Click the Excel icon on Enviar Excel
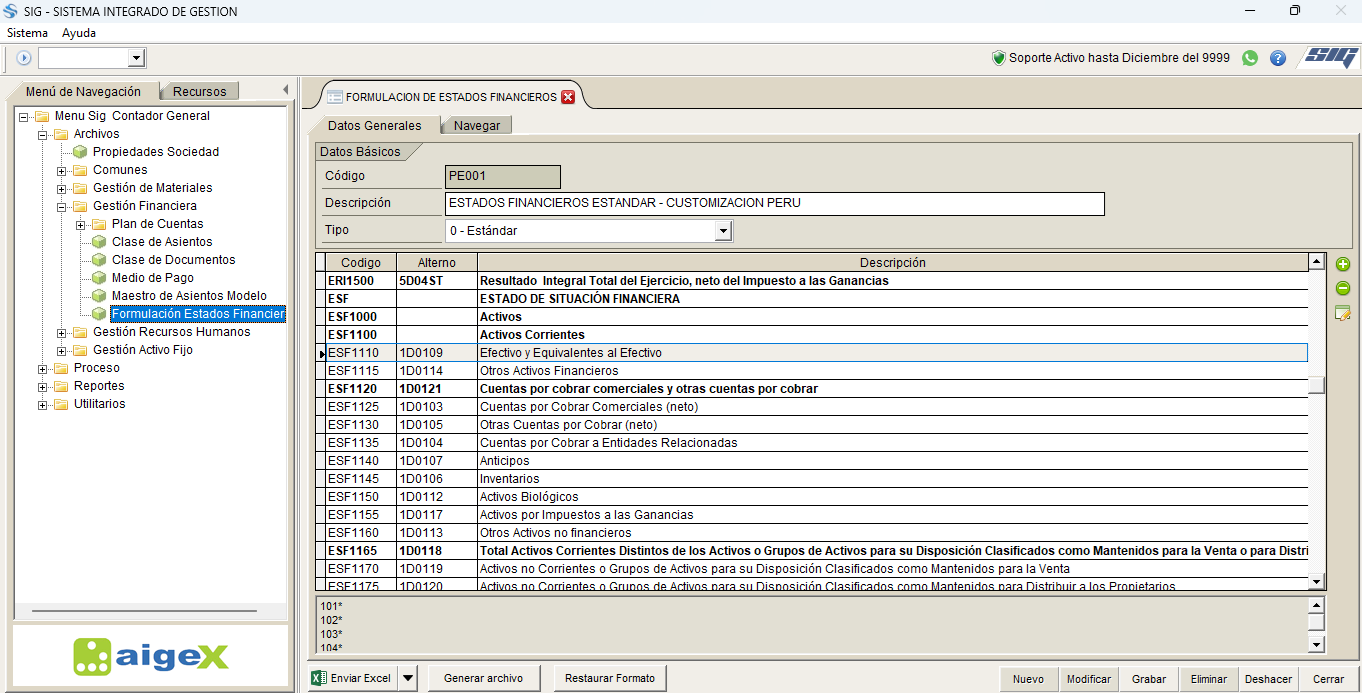Screen dimensions: 1362x693 (x=319, y=678)
